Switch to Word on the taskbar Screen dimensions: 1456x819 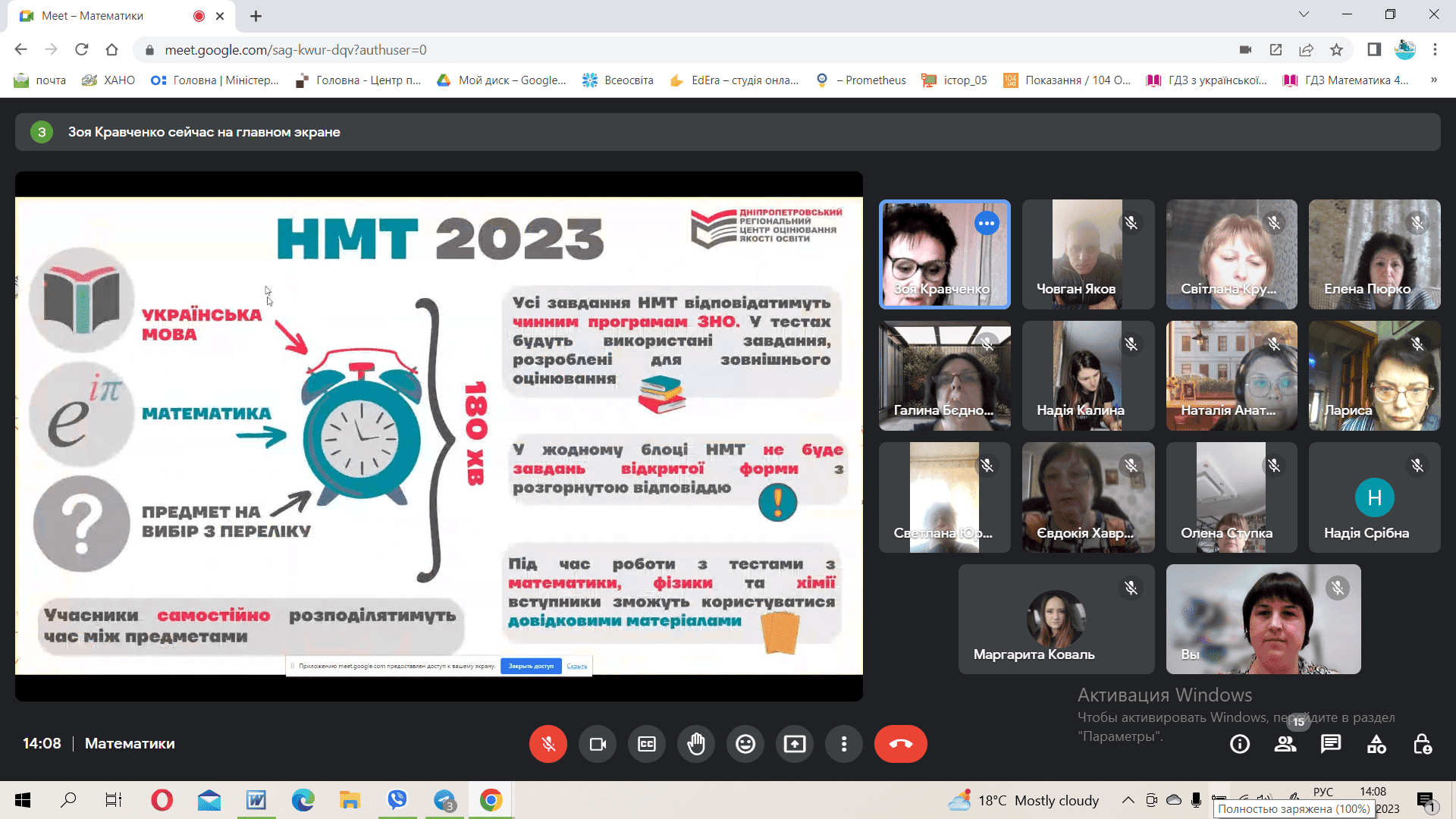[x=256, y=800]
